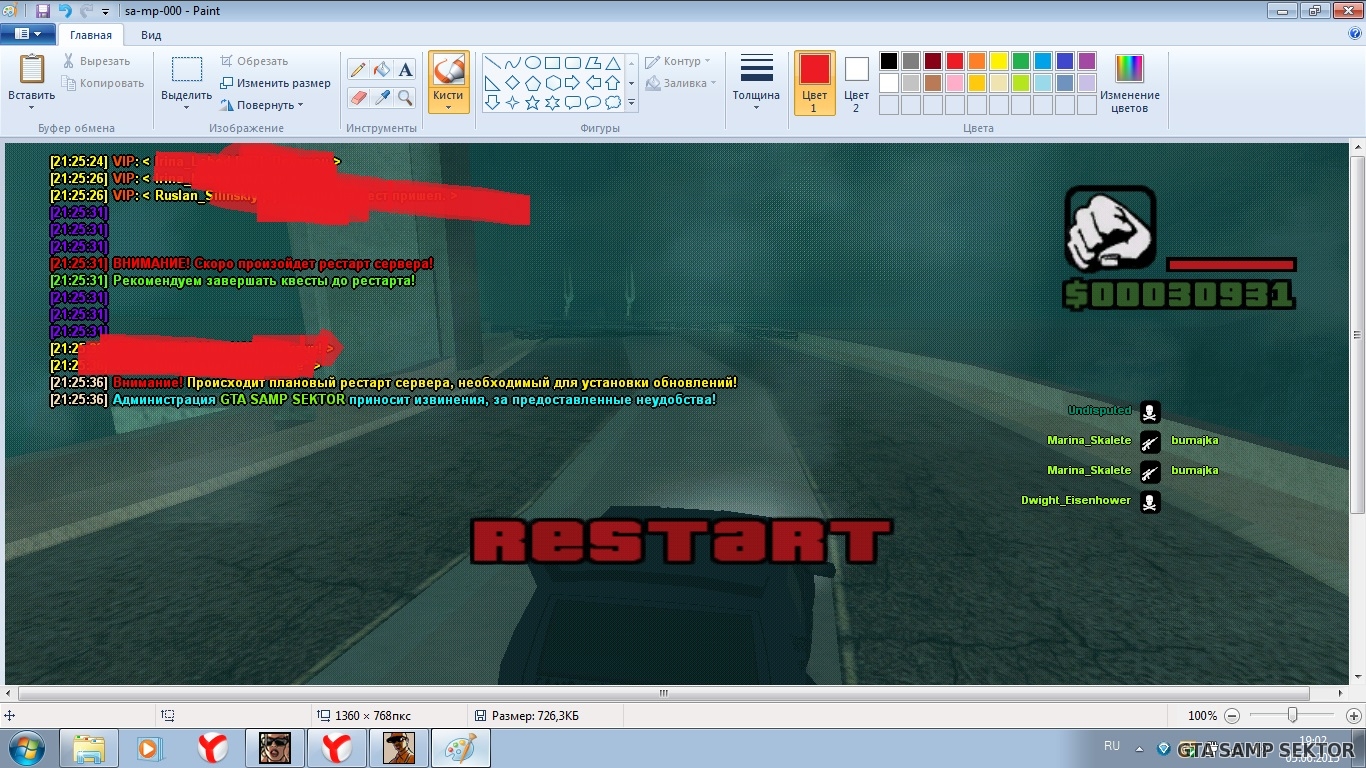Pick the pink rose color swatch
This screenshot has height=768, width=1366.
(955, 83)
